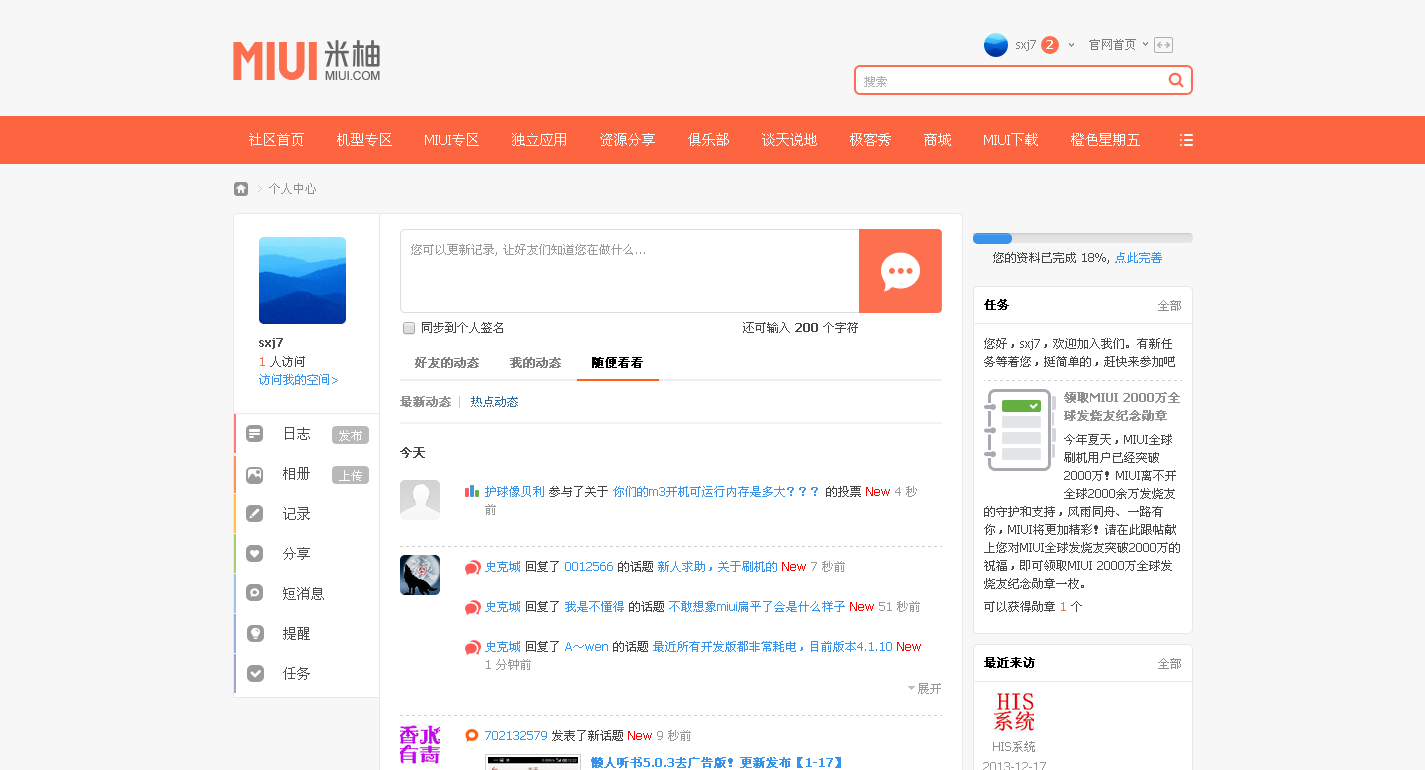Go to 独立应用 section
The height and width of the screenshot is (770, 1425).
coord(539,140)
